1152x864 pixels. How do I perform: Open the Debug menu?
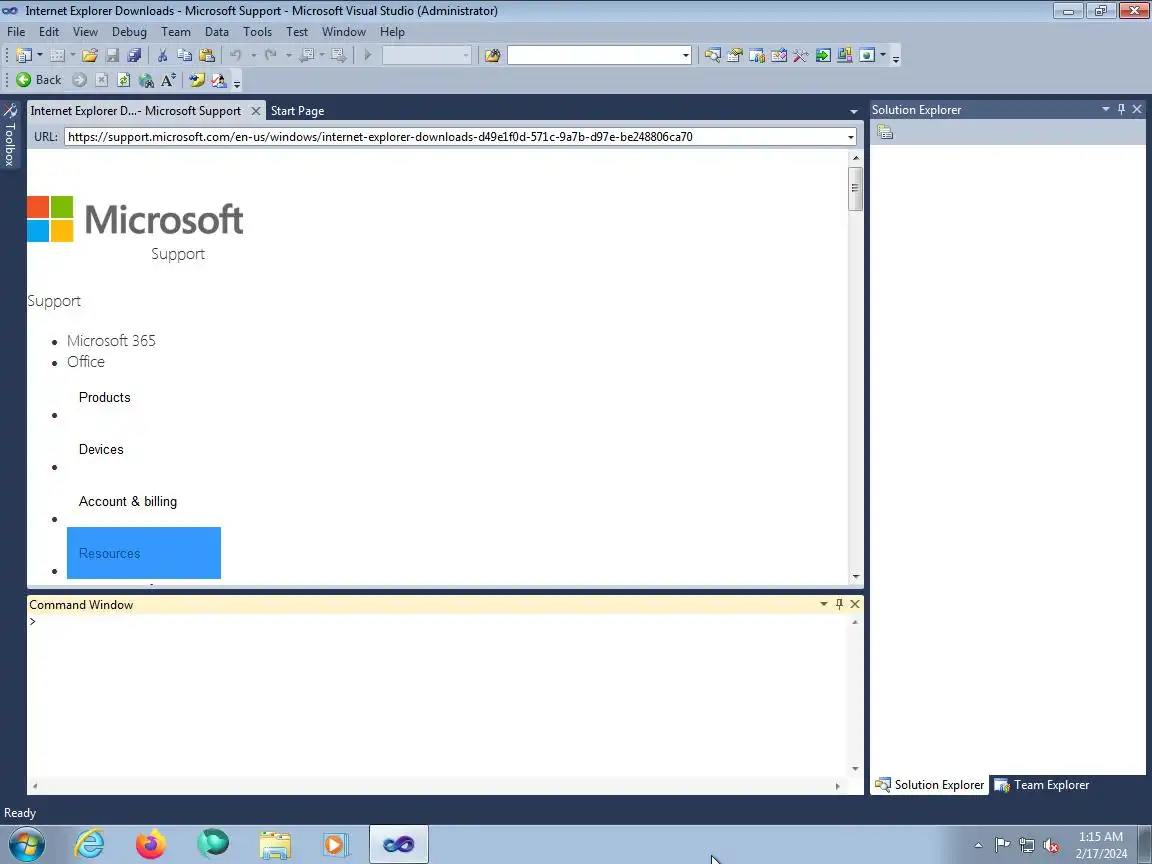pyautogui.click(x=129, y=32)
